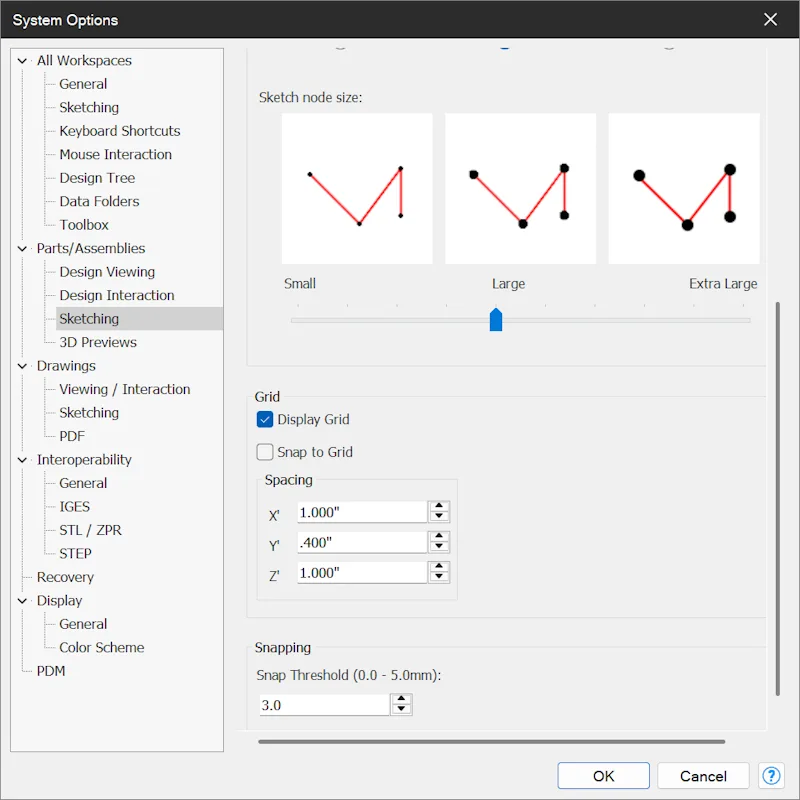Collapse the All Workspaces tree node
Viewport: 800px width, 800px height.
[22, 61]
